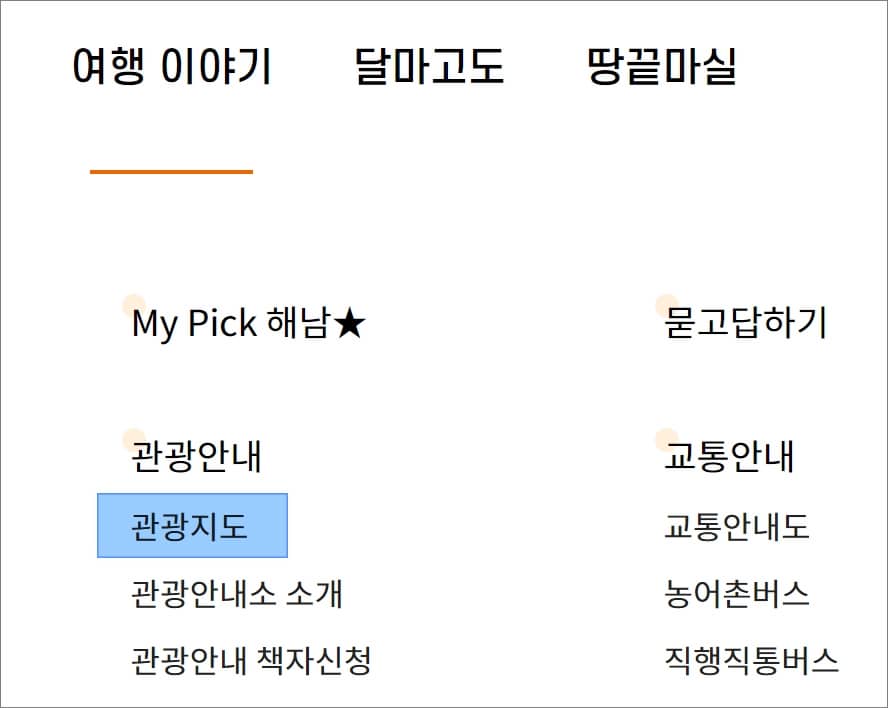The width and height of the screenshot is (888, 708).
Task: Open the highlighted 관광지도 link
Action: point(189,526)
